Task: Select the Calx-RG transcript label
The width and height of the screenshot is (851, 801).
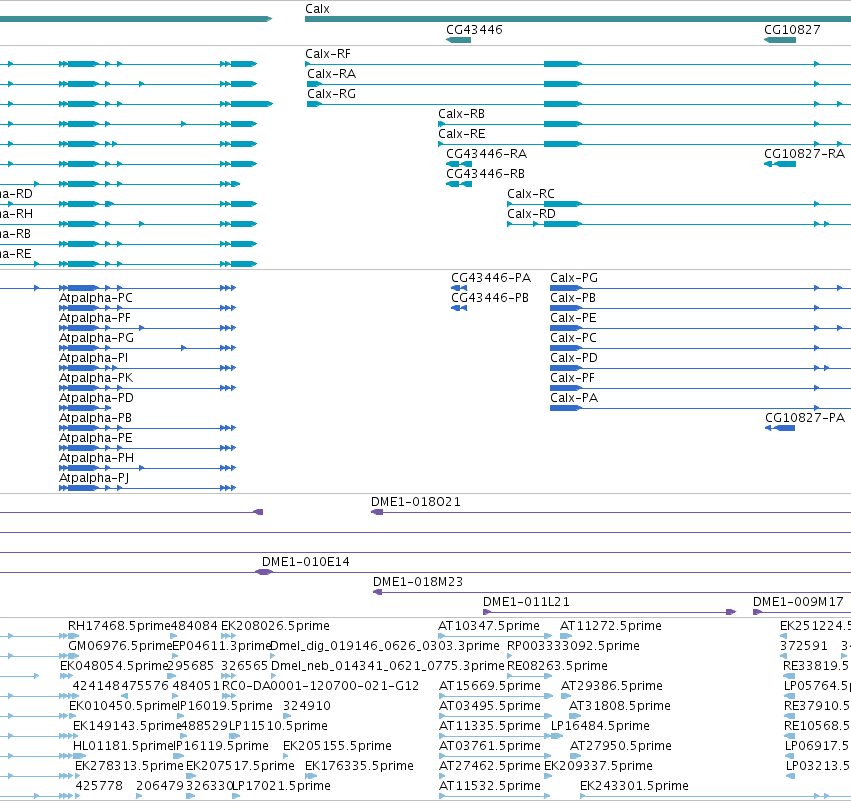Action: tap(332, 94)
